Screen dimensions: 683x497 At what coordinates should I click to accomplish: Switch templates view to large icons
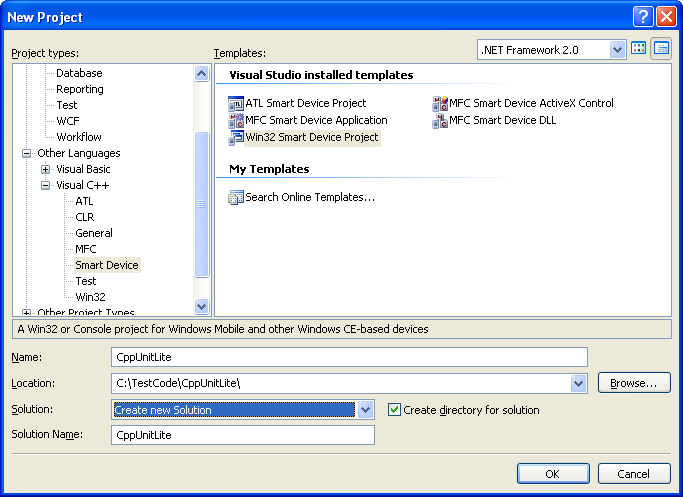639,49
